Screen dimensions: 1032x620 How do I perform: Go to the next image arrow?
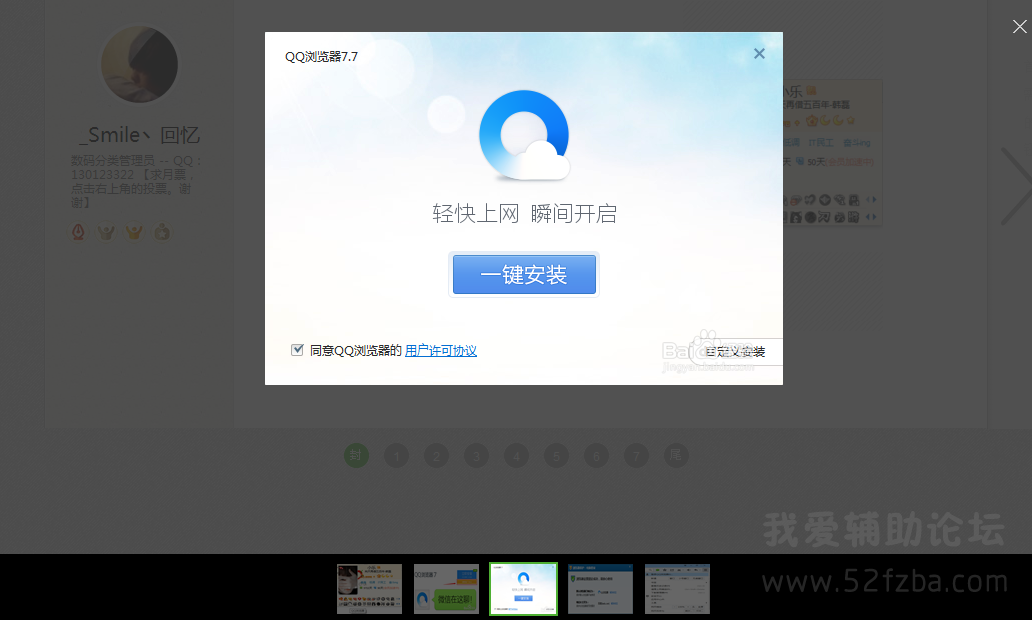(x=1016, y=187)
